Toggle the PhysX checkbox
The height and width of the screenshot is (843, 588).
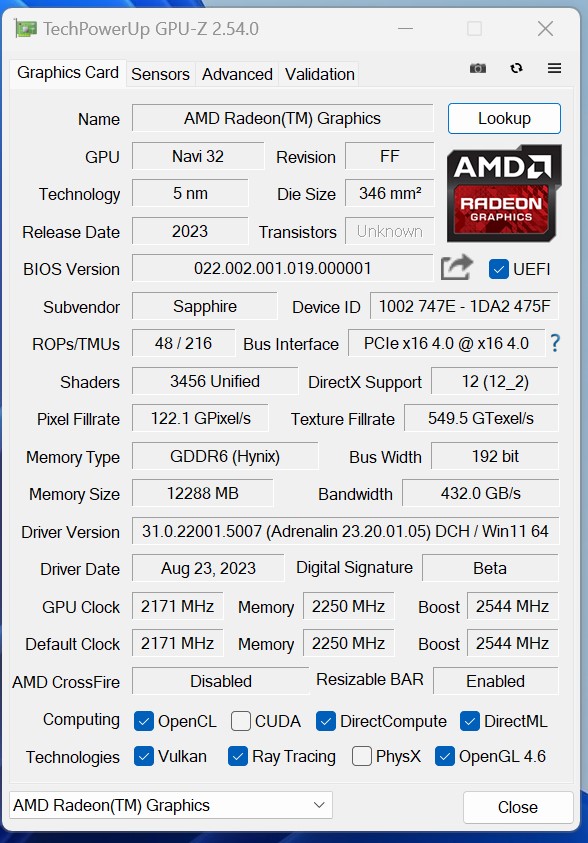(360, 757)
